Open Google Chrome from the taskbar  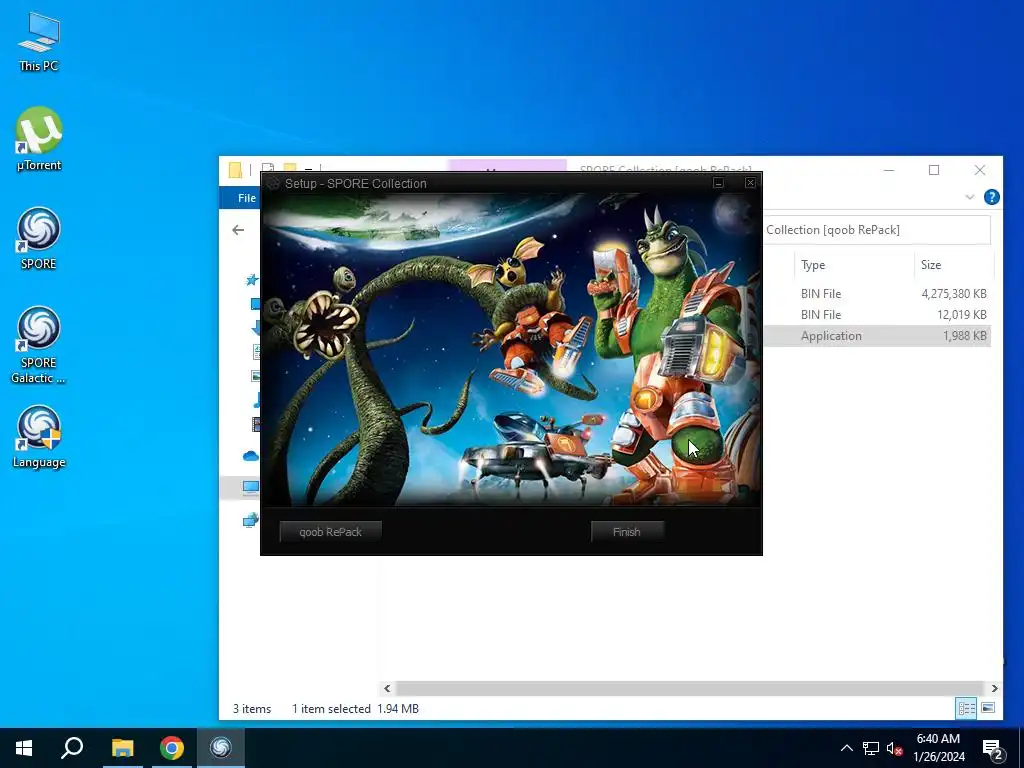point(172,748)
